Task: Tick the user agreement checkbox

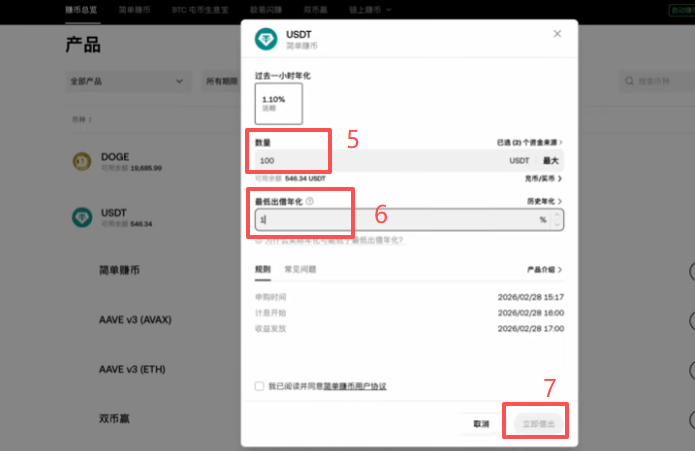Action: coord(259,386)
